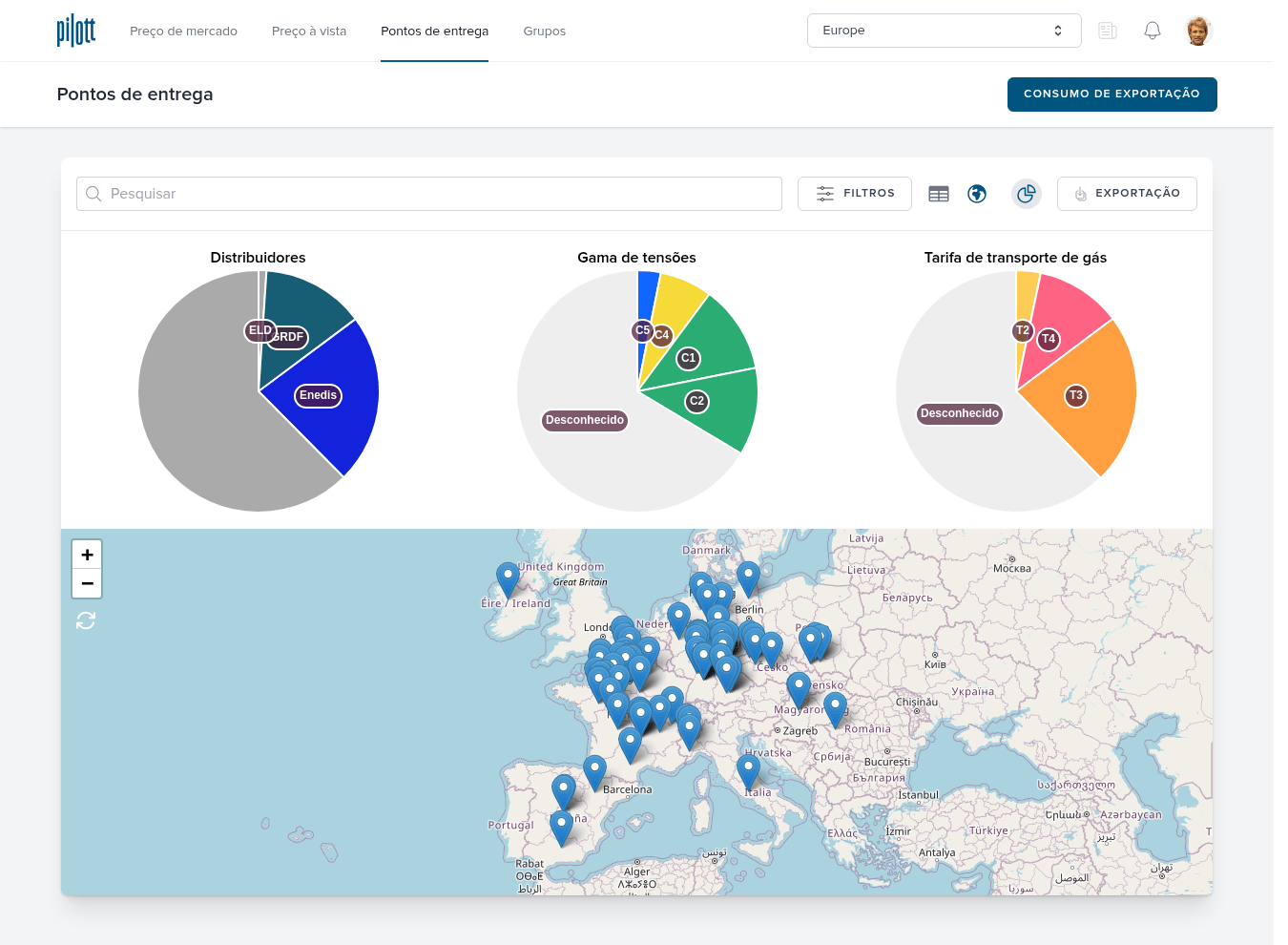Open user profile avatar
The height and width of the screenshot is (945, 1288).
point(1198,31)
